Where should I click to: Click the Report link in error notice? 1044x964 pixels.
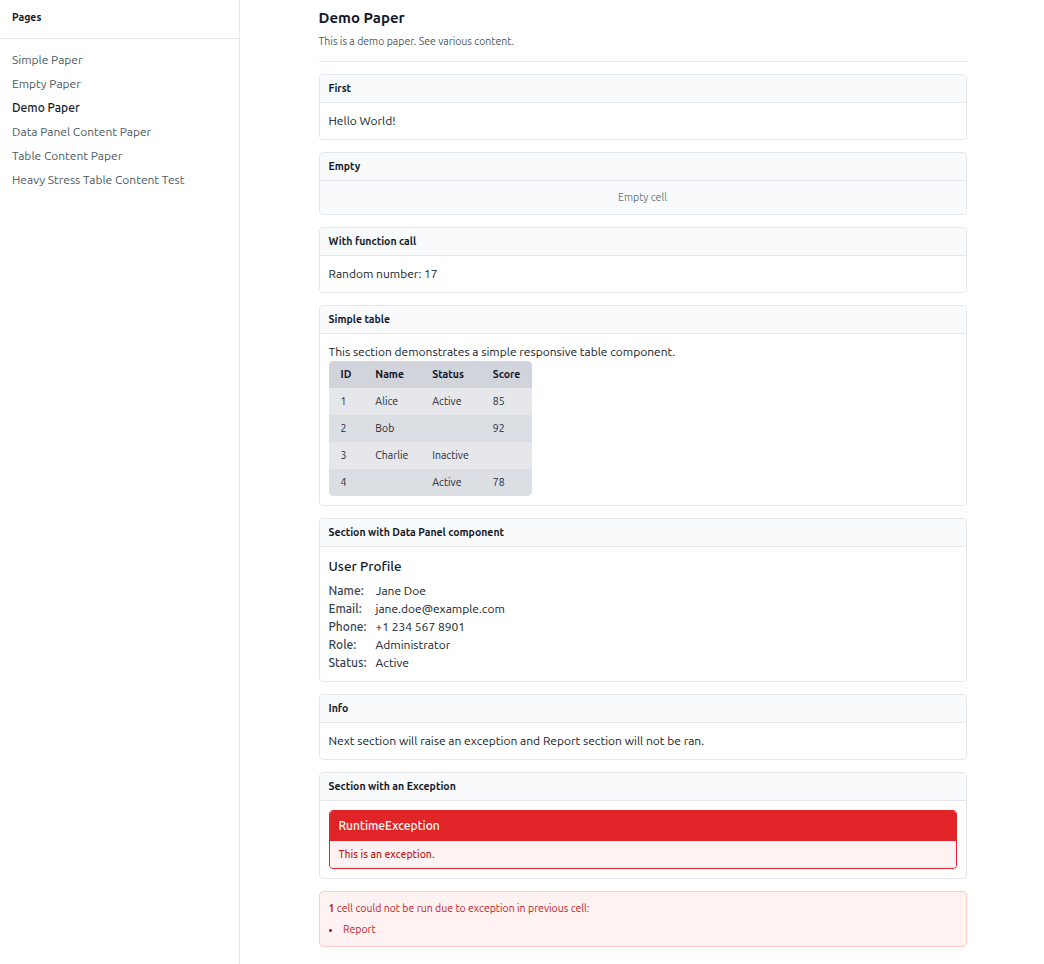[x=359, y=929]
